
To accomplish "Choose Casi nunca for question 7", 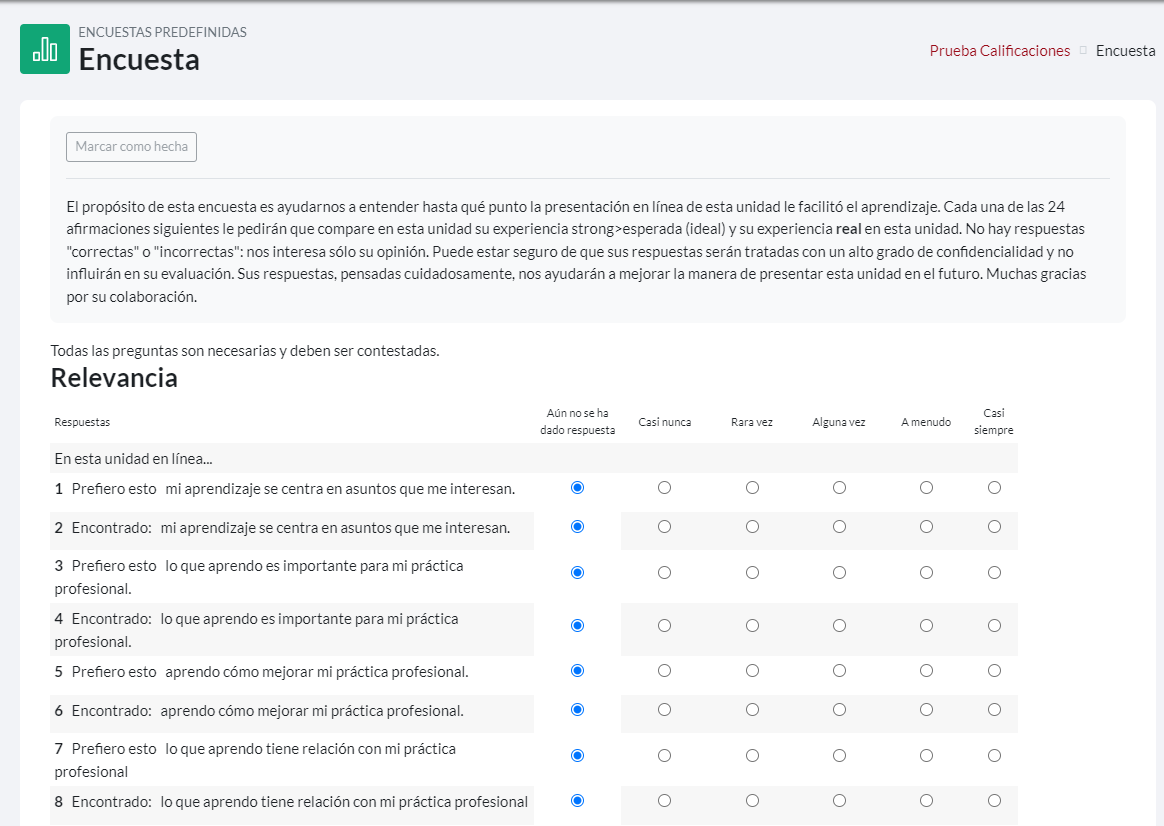I will click(x=665, y=756).
